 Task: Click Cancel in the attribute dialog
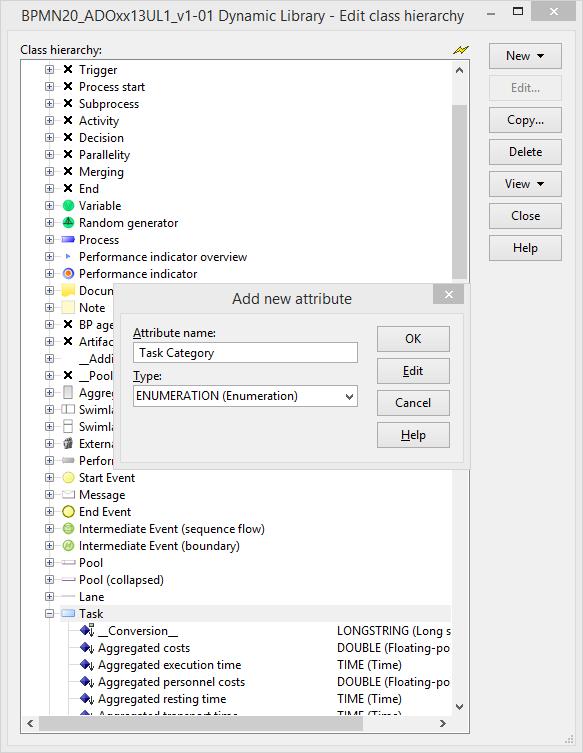point(413,403)
